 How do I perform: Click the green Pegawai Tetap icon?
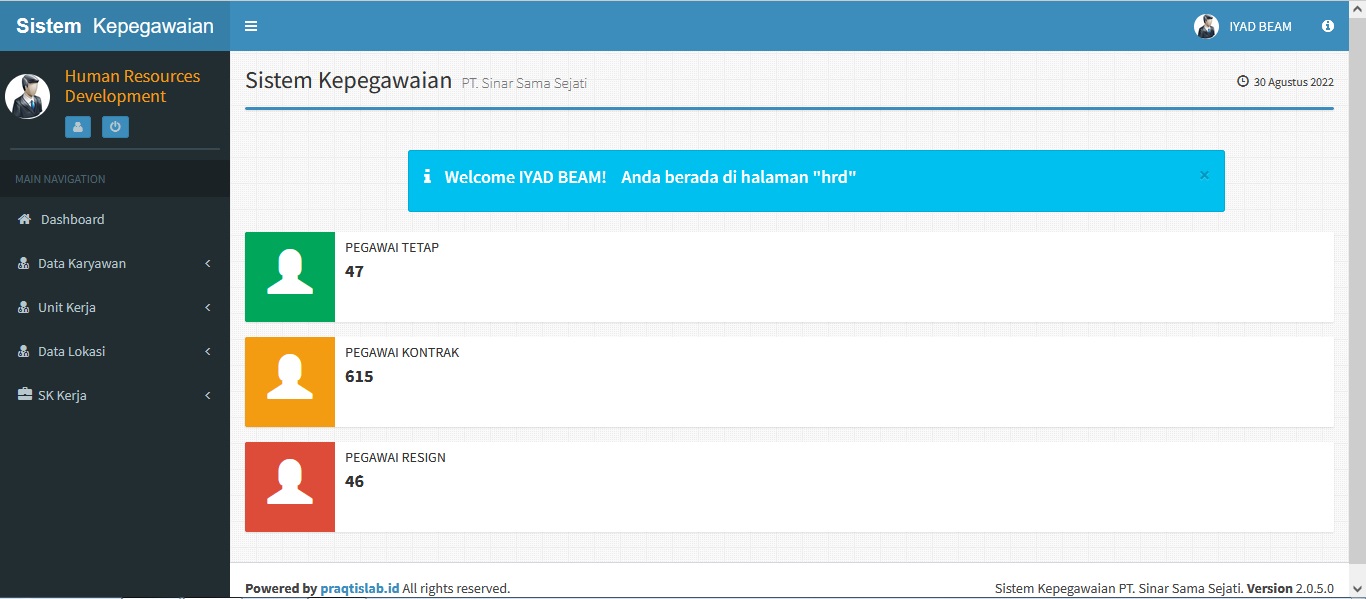[290, 277]
